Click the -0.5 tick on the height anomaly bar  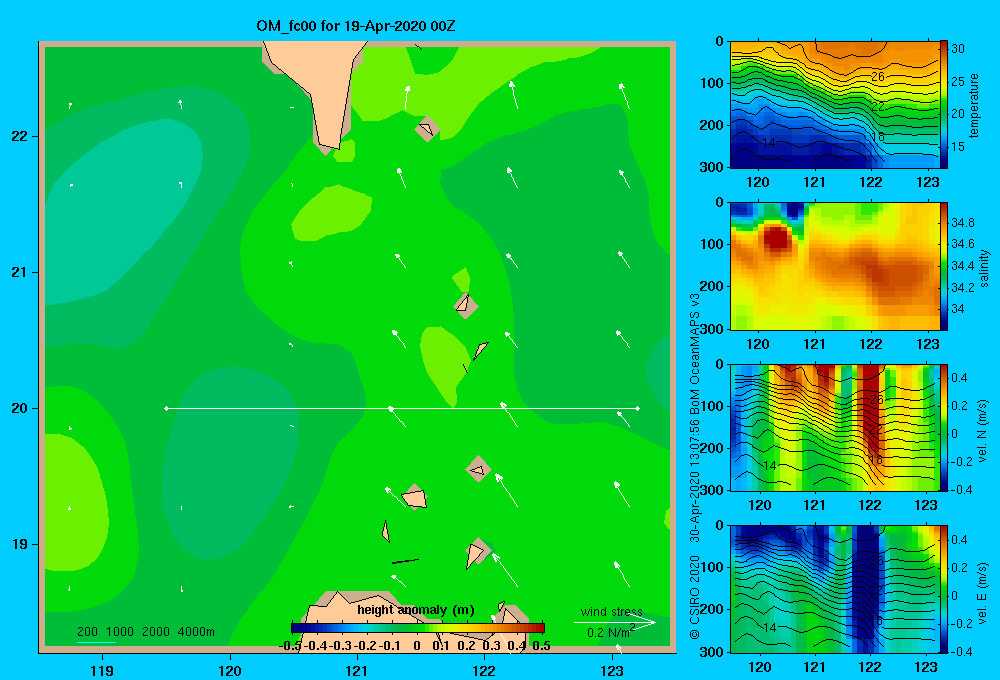290,646
